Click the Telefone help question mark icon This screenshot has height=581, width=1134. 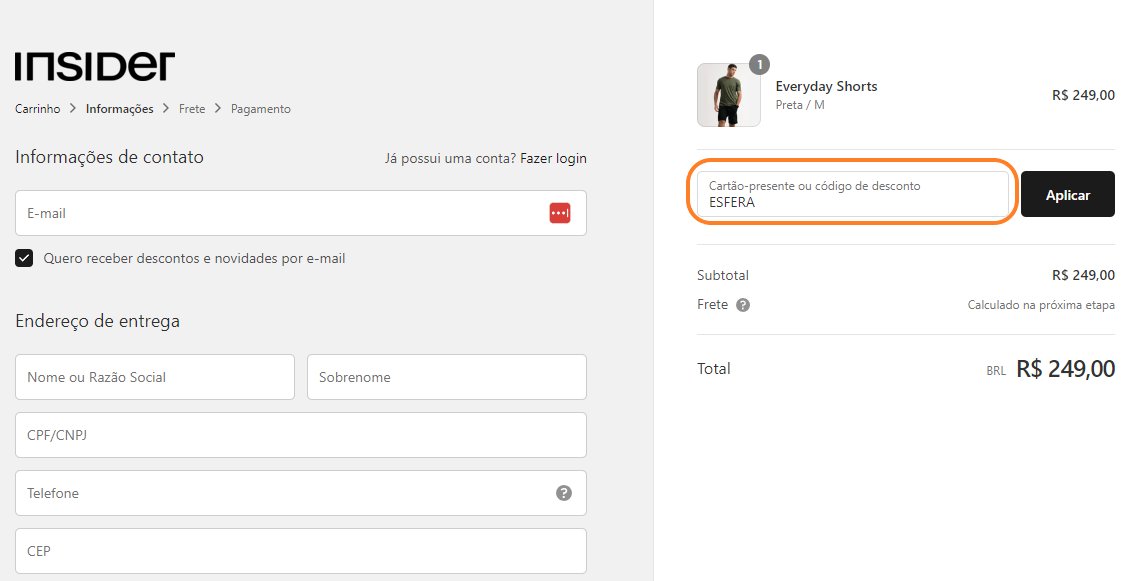(563, 493)
